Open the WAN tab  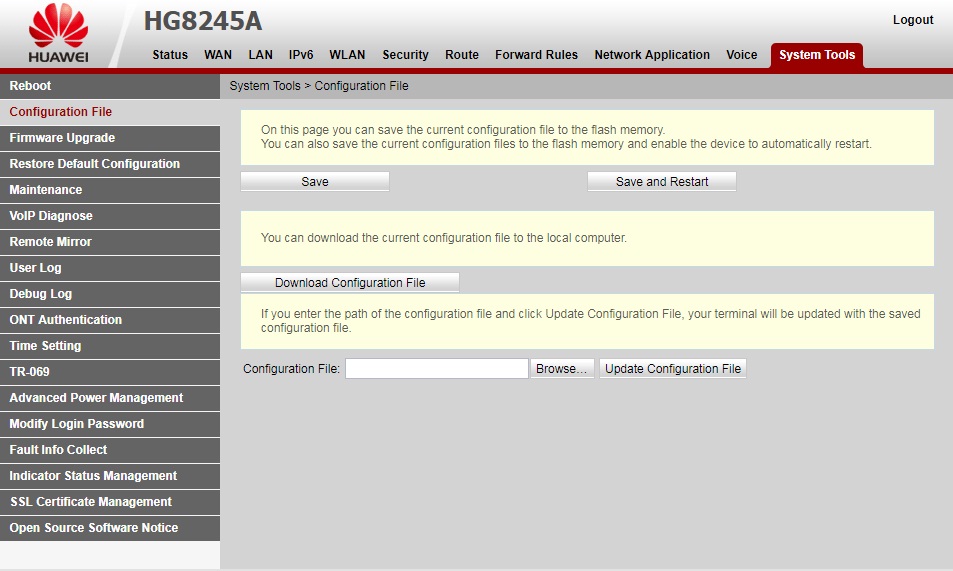[x=218, y=55]
